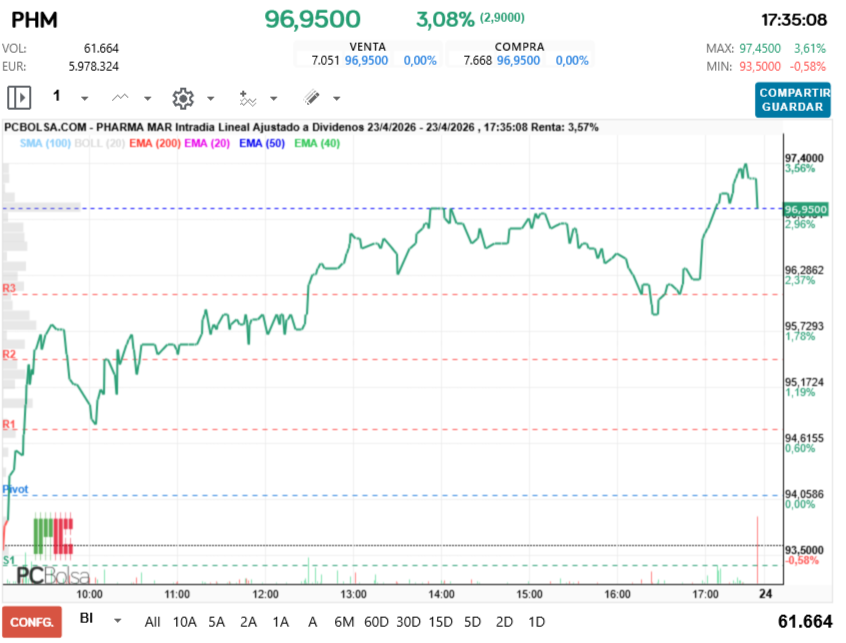Open the CONFG. settings button

[x=32, y=621]
